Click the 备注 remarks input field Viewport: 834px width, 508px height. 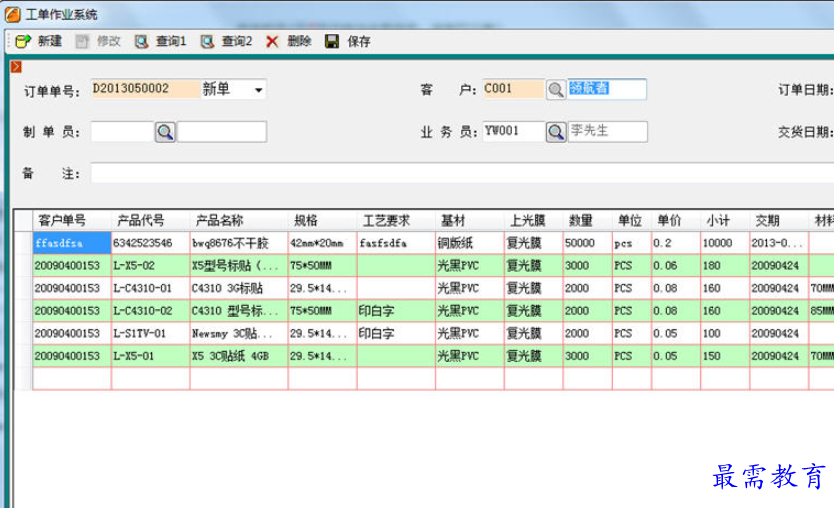(462, 173)
